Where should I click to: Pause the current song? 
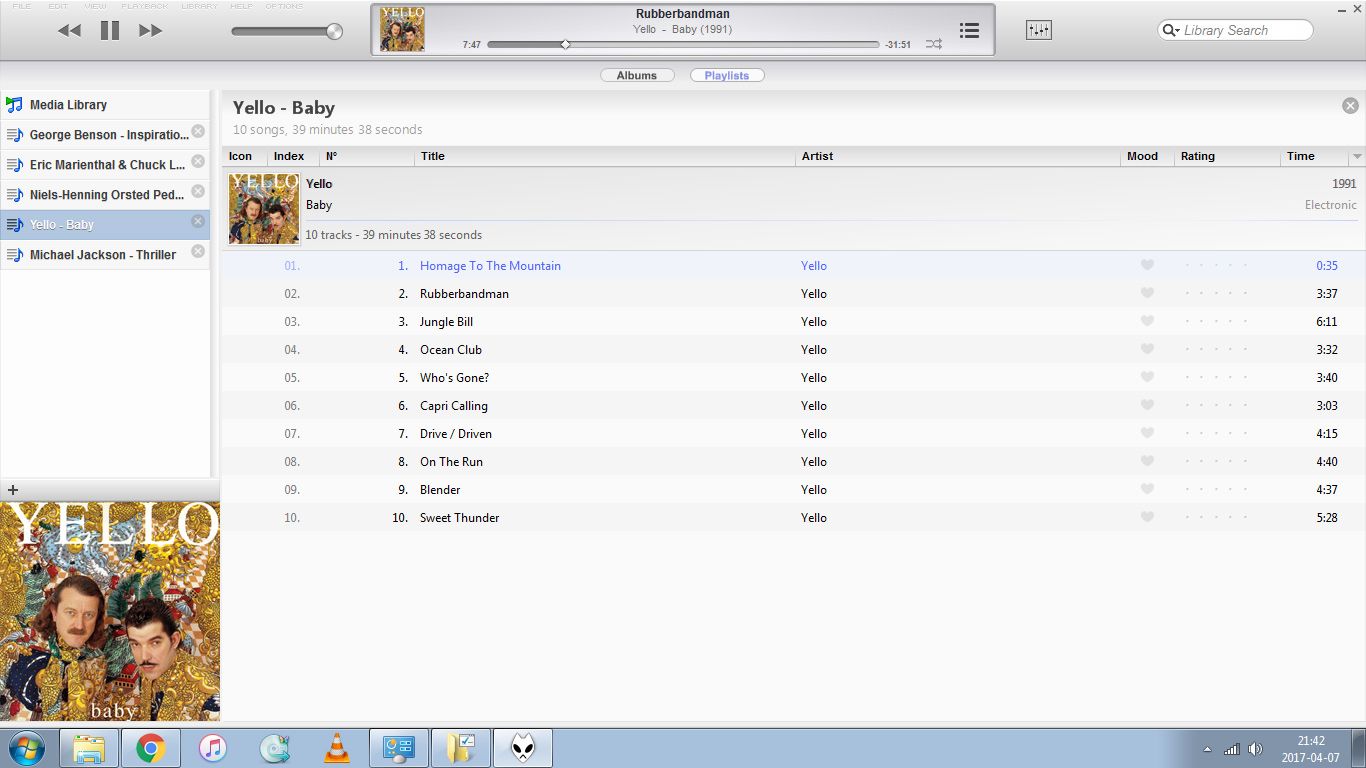(x=110, y=31)
